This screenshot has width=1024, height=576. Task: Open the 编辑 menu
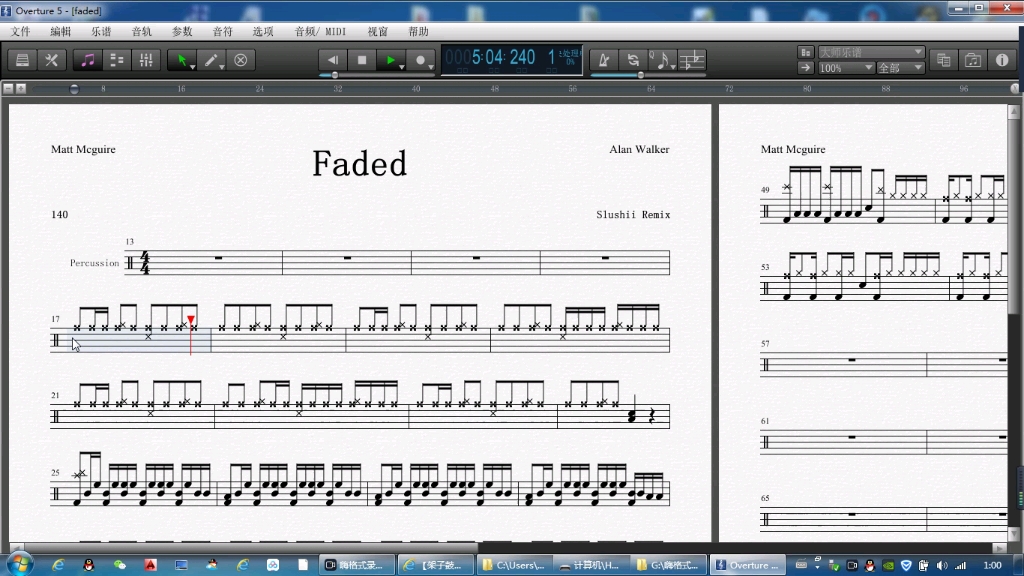pos(61,31)
